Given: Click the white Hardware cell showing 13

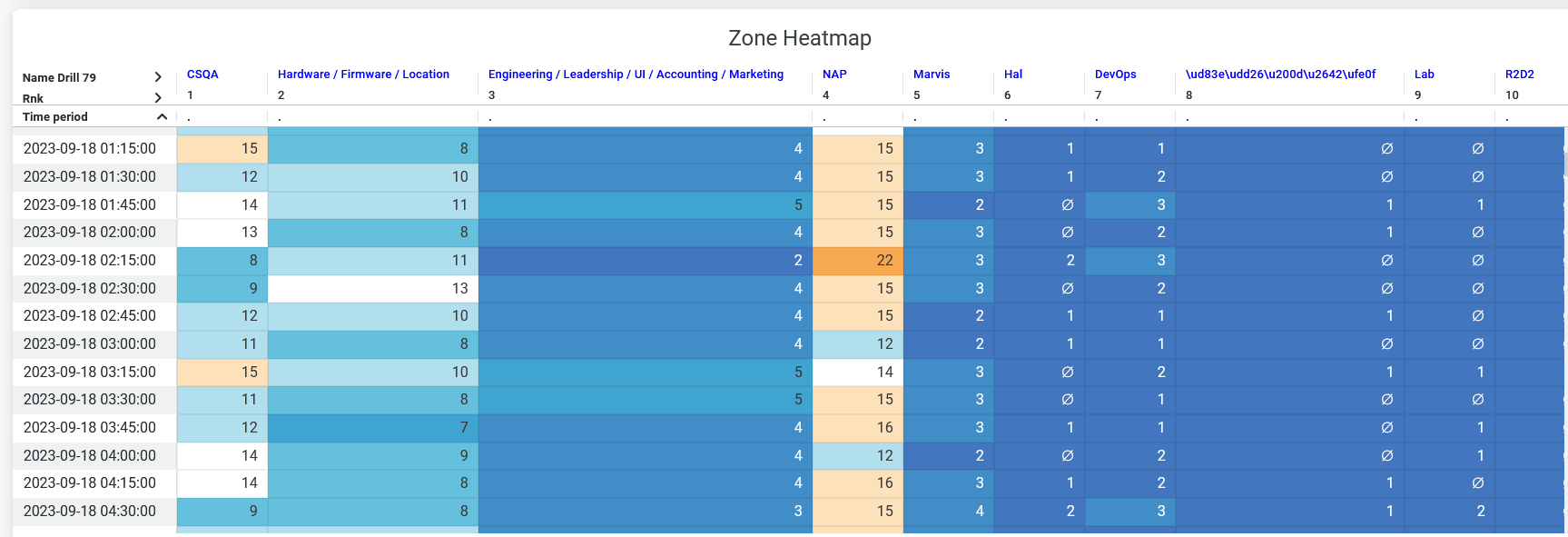Looking at the screenshot, I should 373,288.
